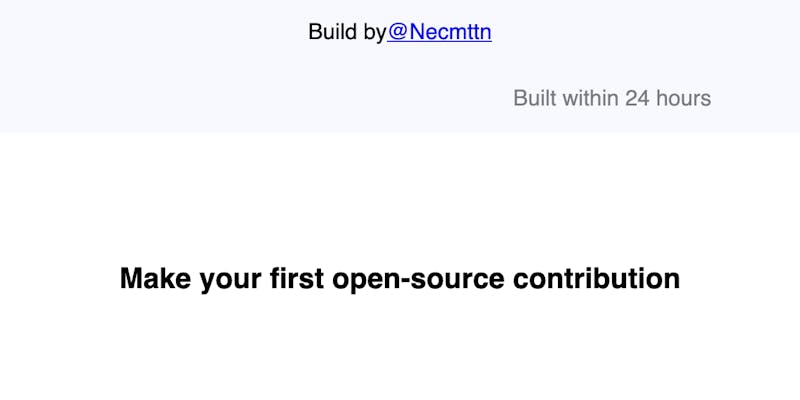This screenshot has width=800, height=400.
Task: Select the 'Built within 24 hours' tagline
Action: 612,98
